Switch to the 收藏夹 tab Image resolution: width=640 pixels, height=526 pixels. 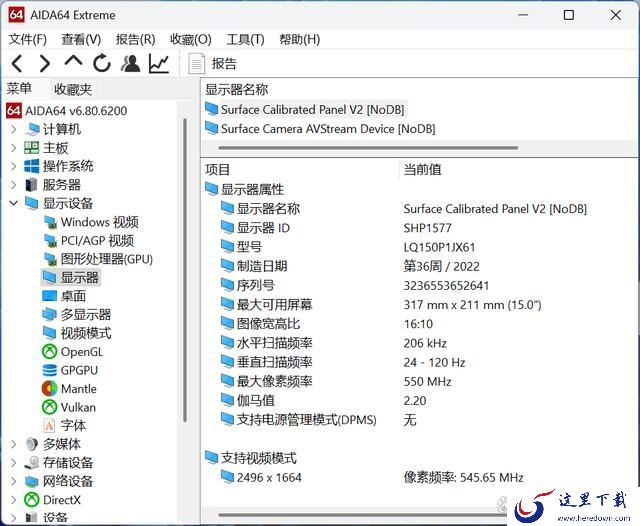click(x=73, y=89)
